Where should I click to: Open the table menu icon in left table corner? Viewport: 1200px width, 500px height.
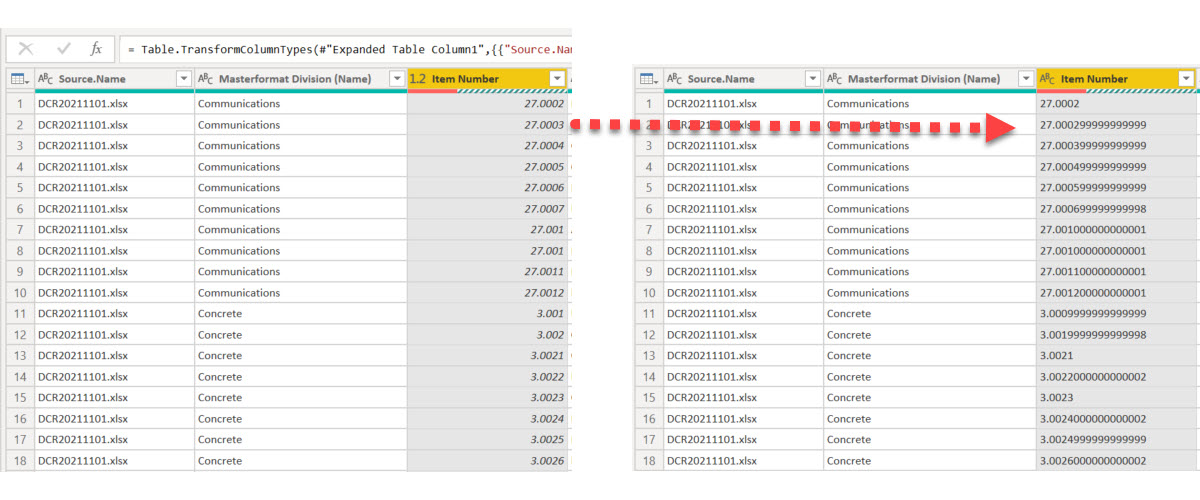19,79
